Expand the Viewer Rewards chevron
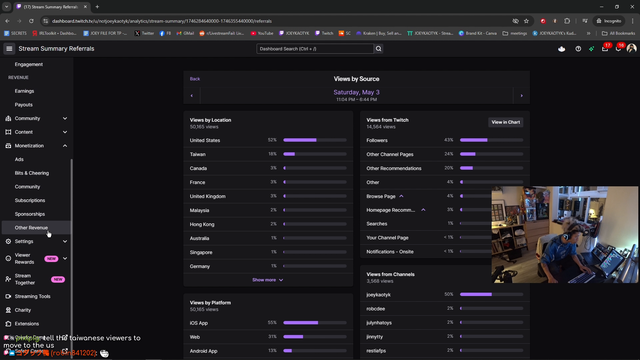This screenshot has width=640, height=360. click(x=65, y=258)
